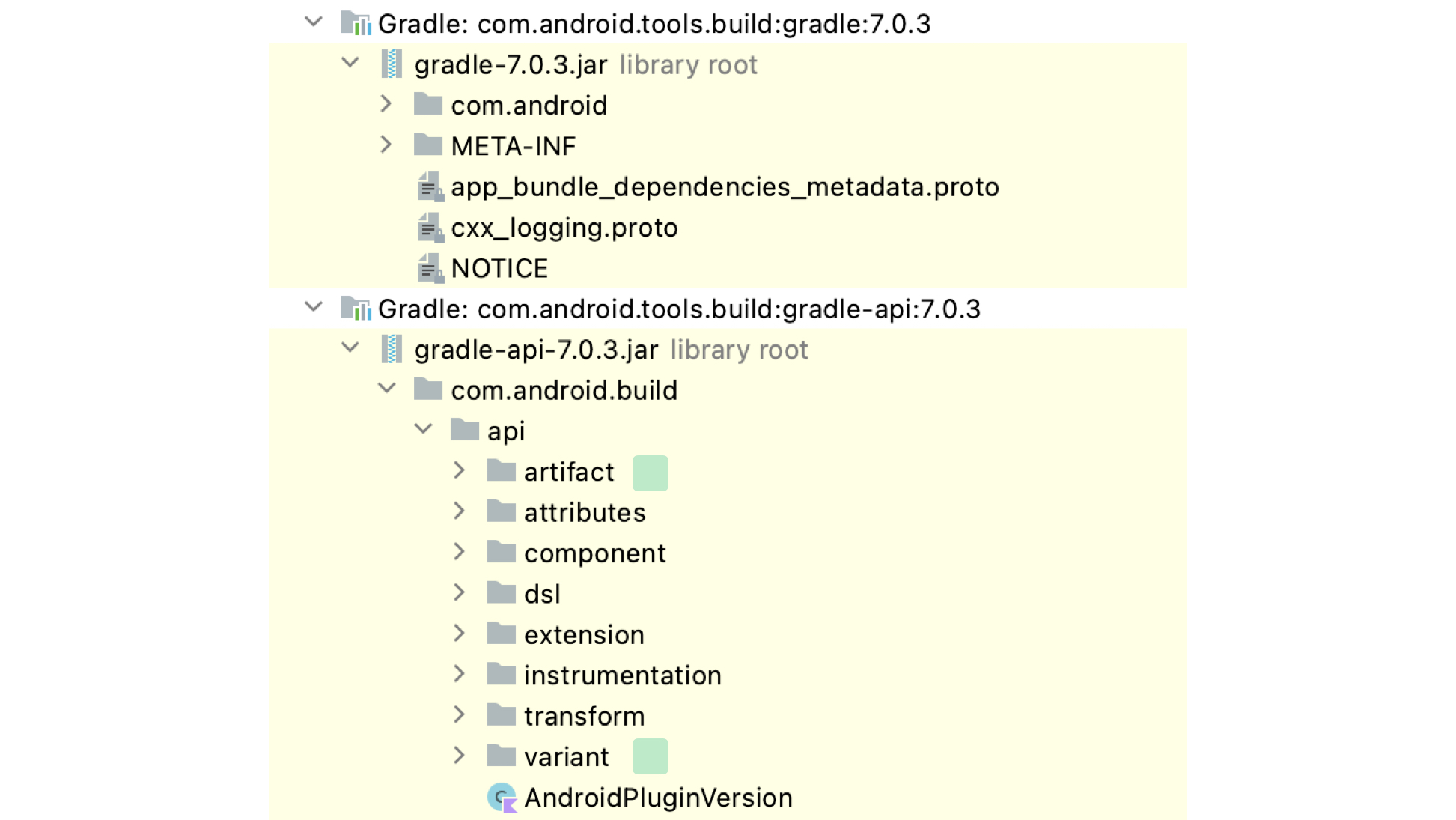Screen dimensions: 1456x820
Task: Click the archive icon of gradle-api-7.0.3.jar
Action: [392, 349]
